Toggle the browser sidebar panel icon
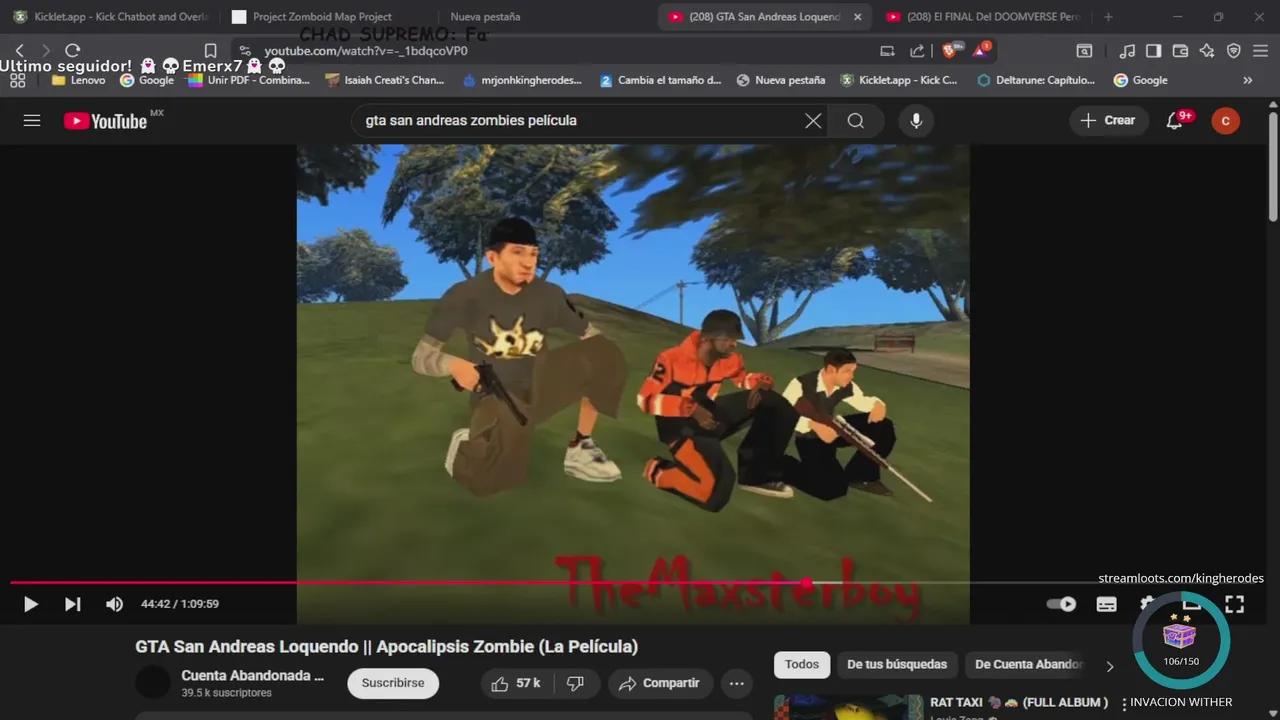1280x720 pixels. click(1153, 51)
